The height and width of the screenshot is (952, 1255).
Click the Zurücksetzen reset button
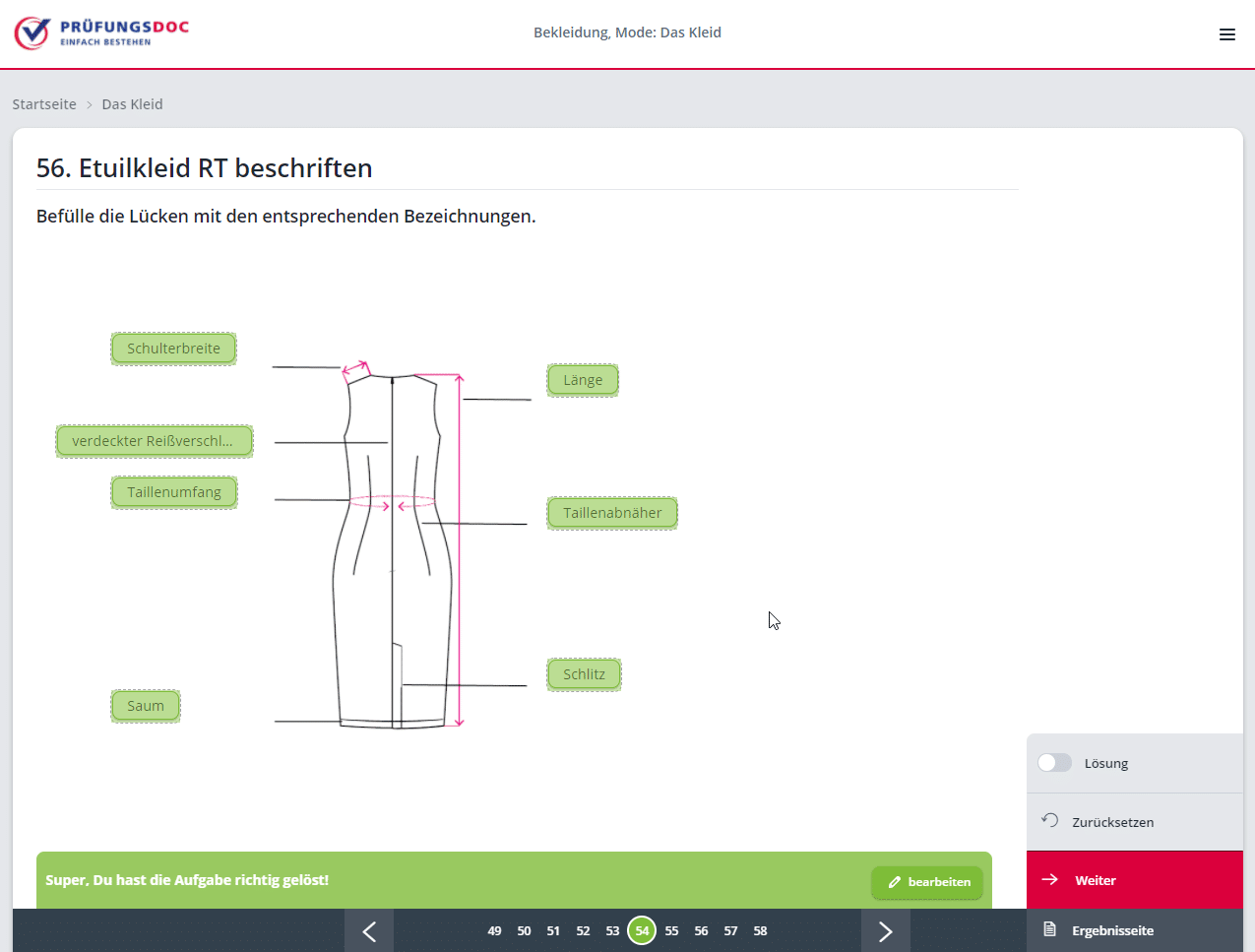point(1112,822)
